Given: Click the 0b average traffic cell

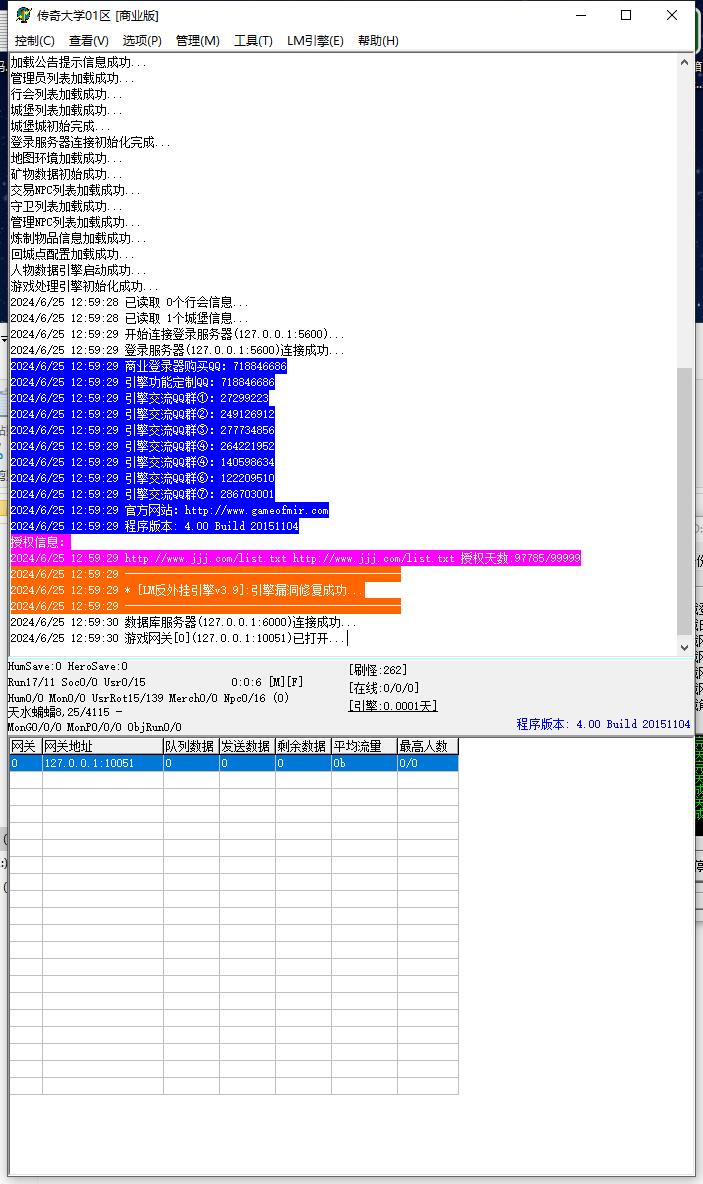Looking at the screenshot, I should pos(364,763).
